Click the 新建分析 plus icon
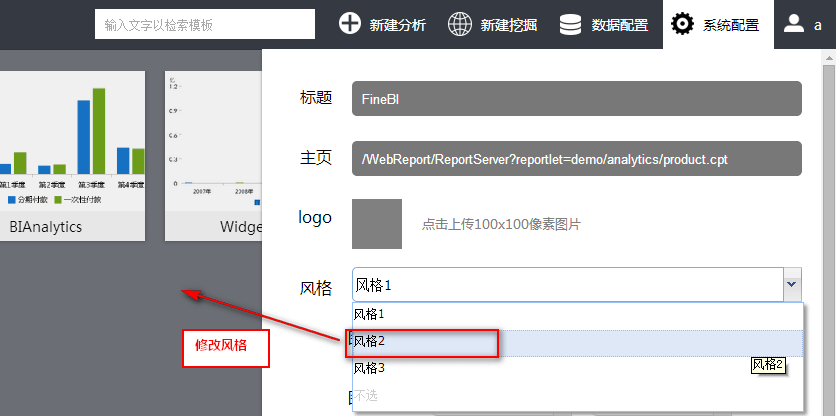 click(x=350, y=24)
